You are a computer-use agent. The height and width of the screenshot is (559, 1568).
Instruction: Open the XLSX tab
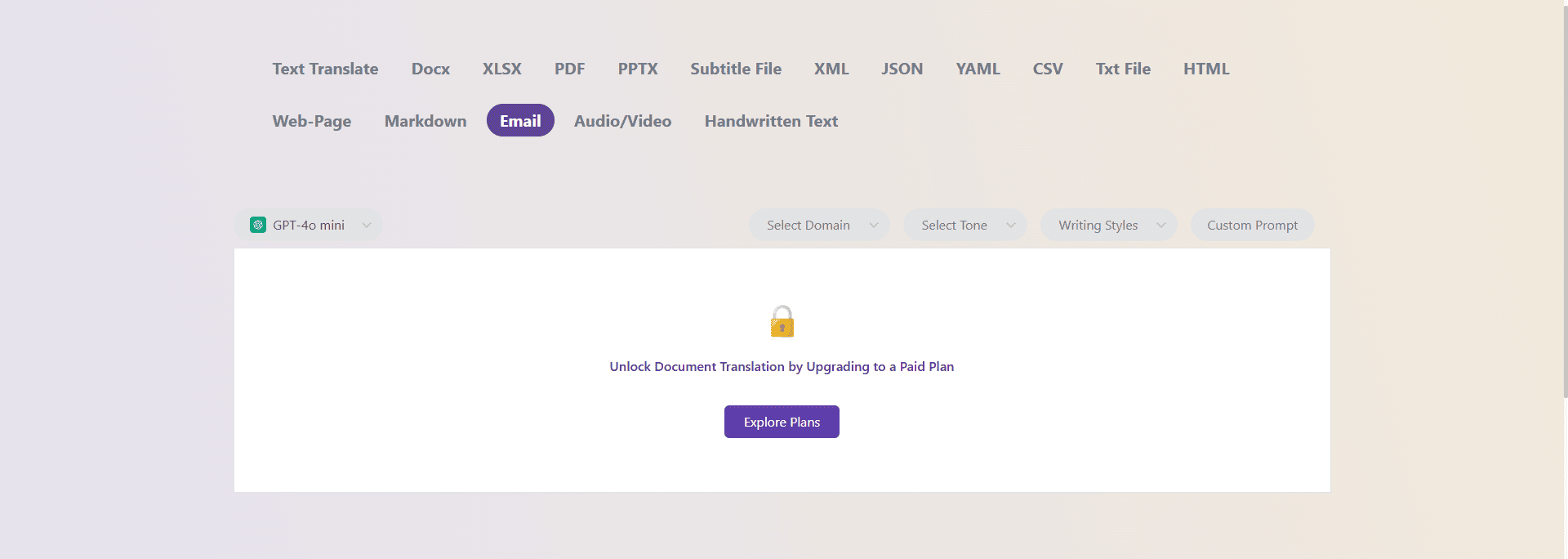(501, 69)
